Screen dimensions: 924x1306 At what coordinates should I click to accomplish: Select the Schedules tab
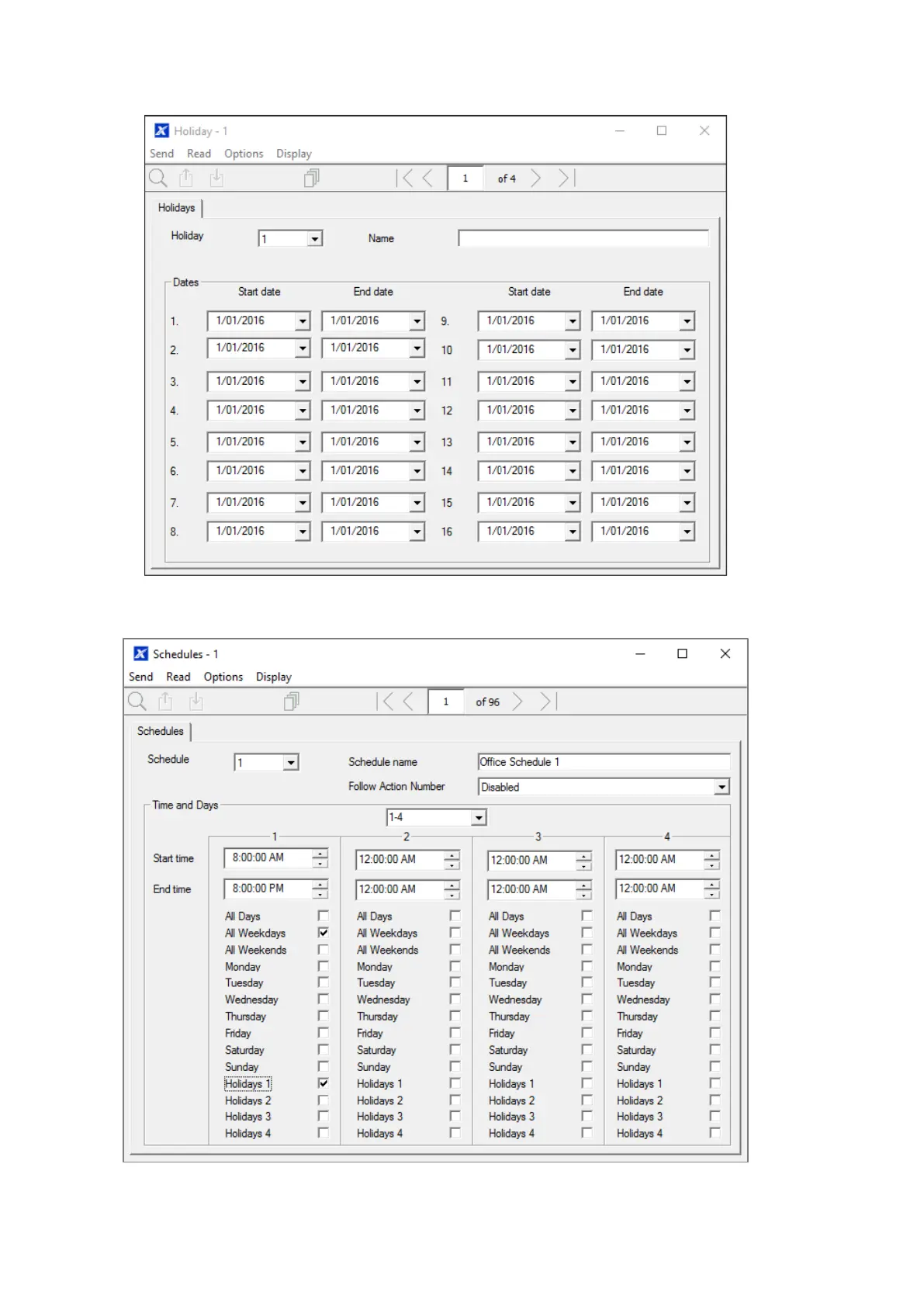point(161,731)
